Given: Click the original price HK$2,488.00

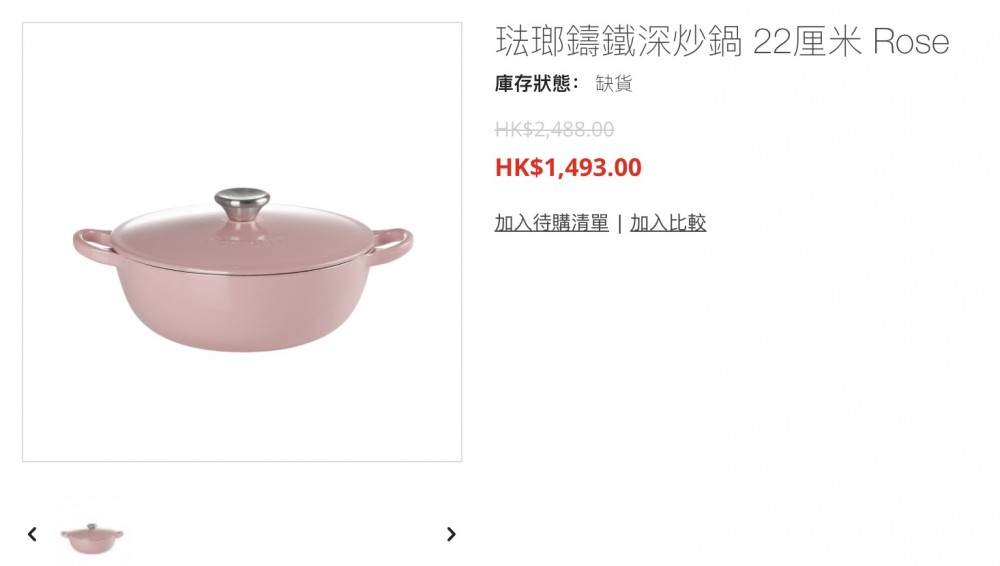Looking at the screenshot, I should (x=554, y=130).
